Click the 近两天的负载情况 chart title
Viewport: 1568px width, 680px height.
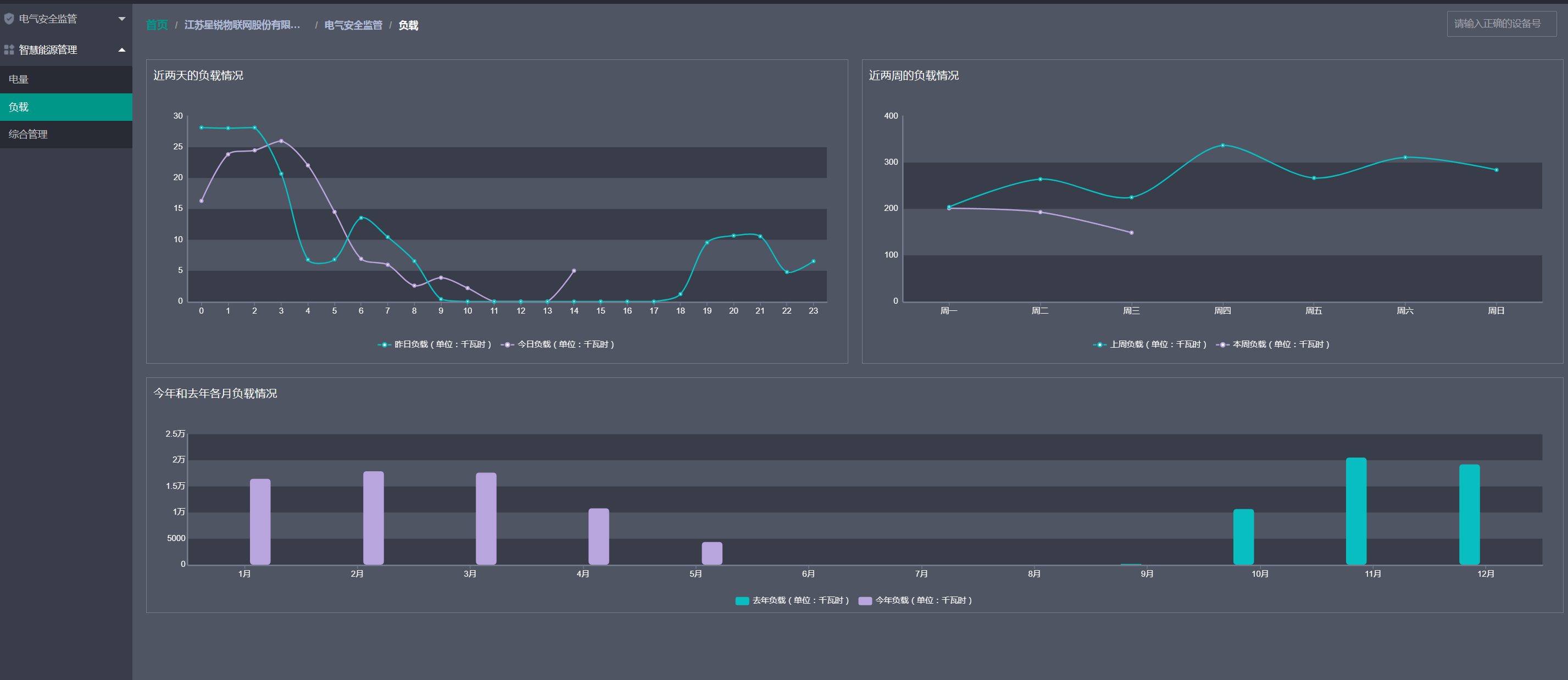point(198,75)
